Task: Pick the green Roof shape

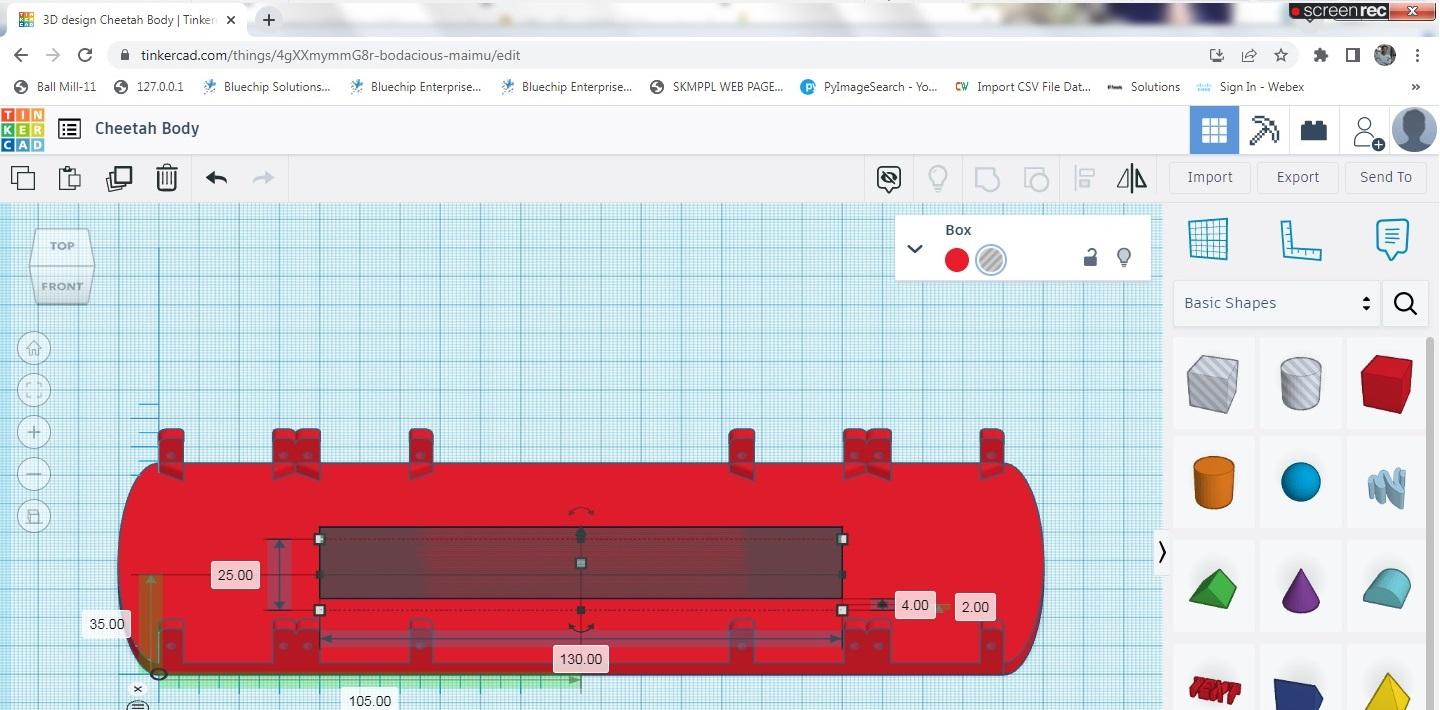Action: coord(1212,587)
